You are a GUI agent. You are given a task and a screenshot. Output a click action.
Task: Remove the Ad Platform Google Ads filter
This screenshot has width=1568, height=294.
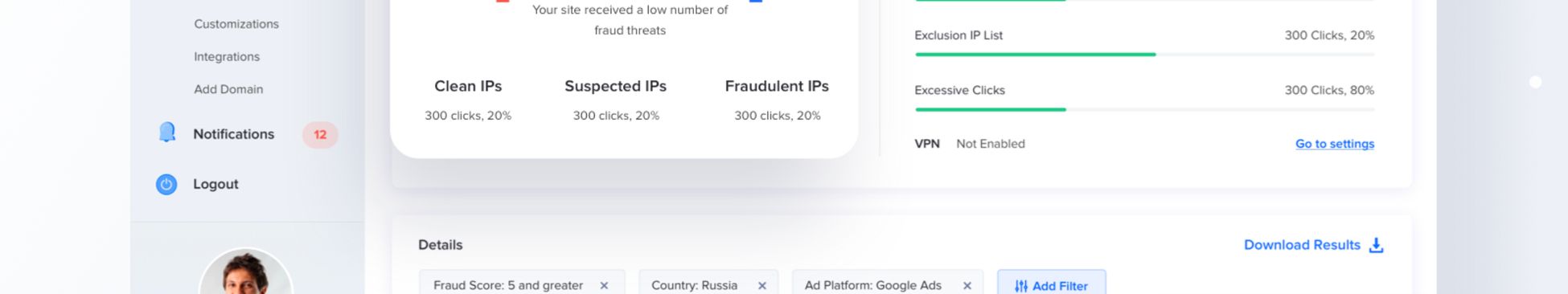(967, 285)
